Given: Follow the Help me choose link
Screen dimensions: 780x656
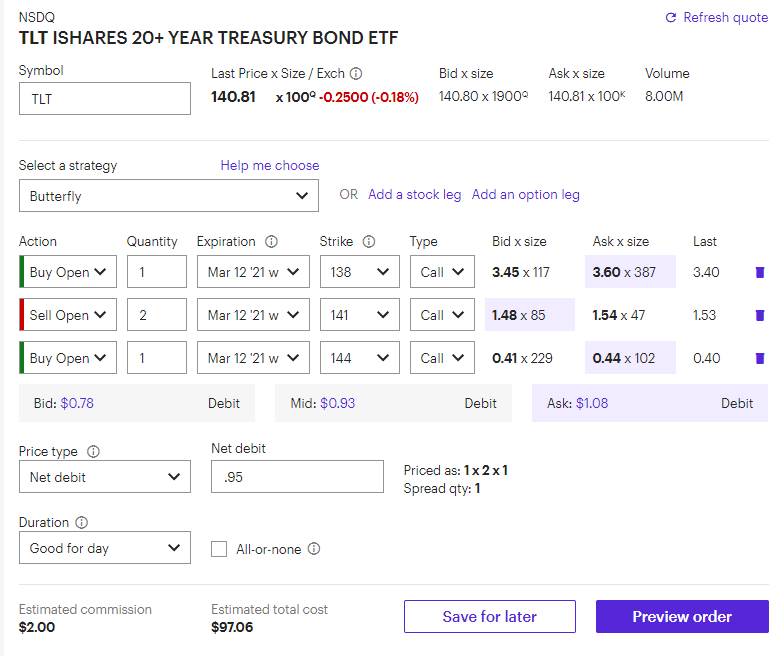Looking at the screenshot, I should click(x=270, y=166).
